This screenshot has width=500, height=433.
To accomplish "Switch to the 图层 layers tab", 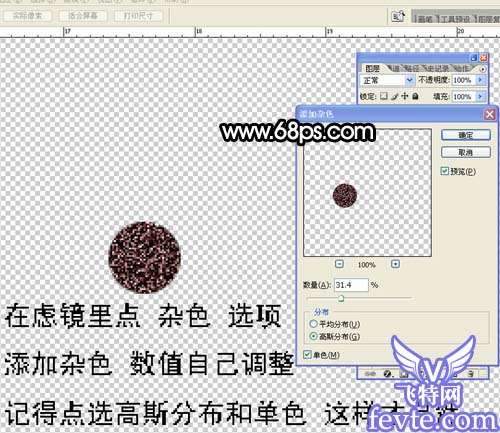I will tap(372, 69).
